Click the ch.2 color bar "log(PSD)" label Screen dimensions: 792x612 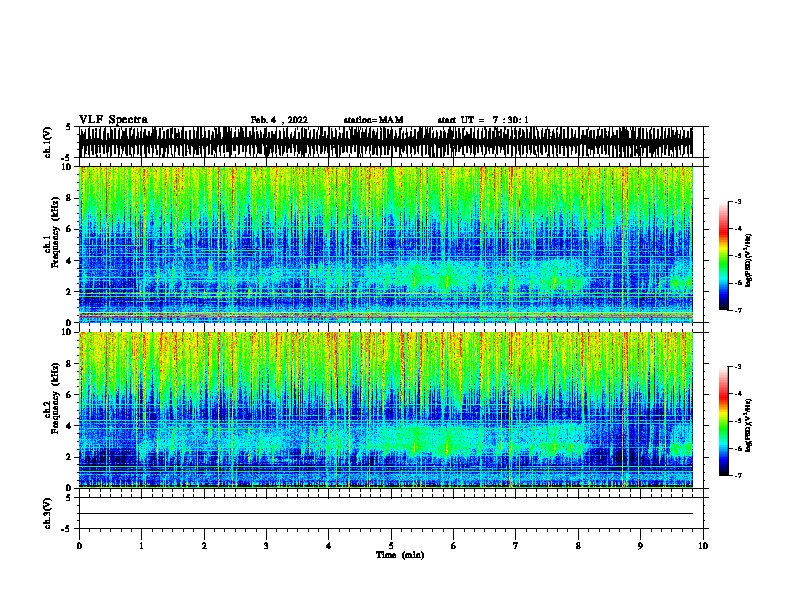pyautogui.click(x=749, y=425)
